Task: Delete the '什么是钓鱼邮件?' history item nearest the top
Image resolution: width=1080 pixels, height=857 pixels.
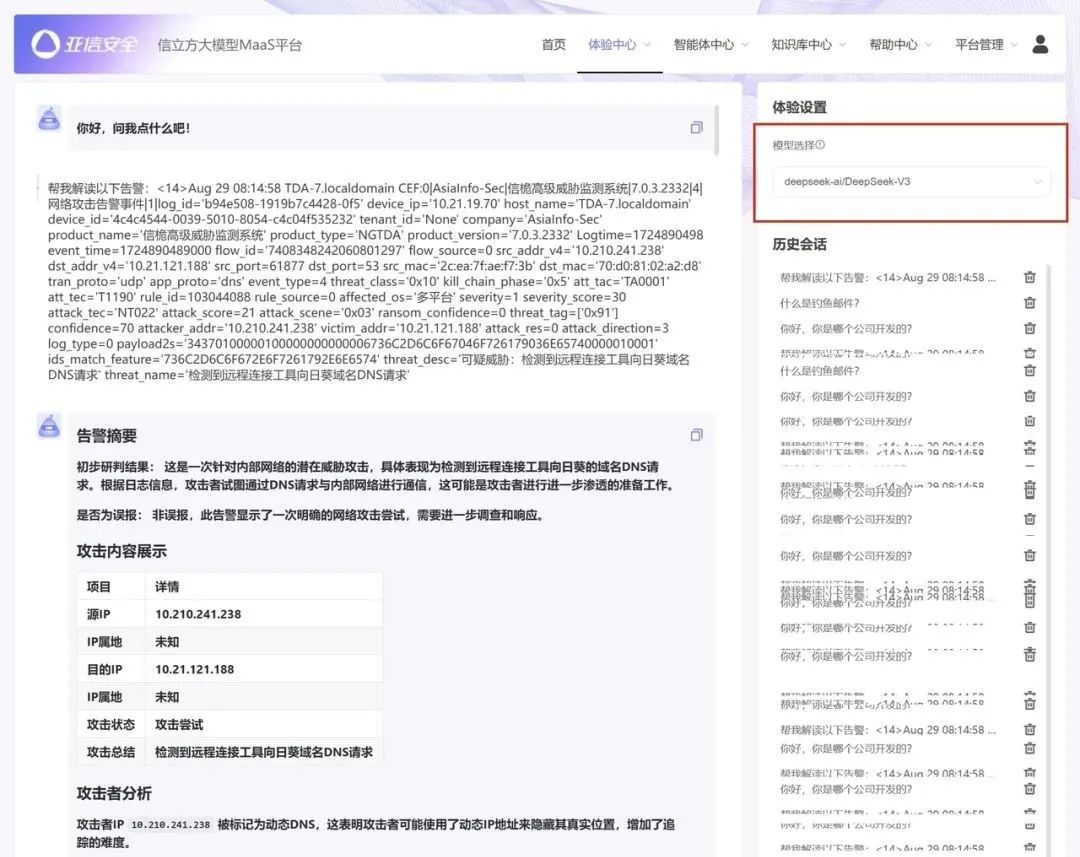Action: pyautogui.click(x=1029, y=303)
